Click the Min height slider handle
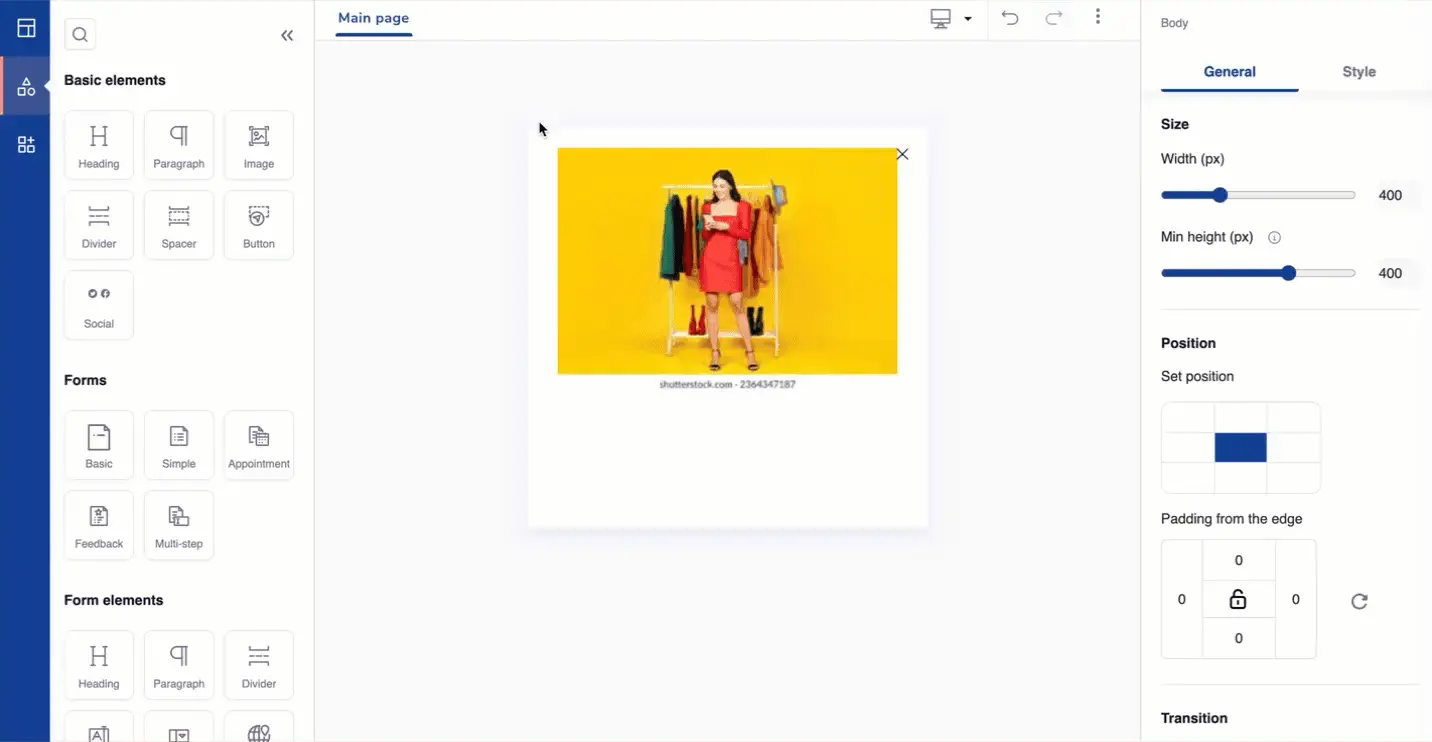This screenshot has width=1432, height=742. point(1288,273)
